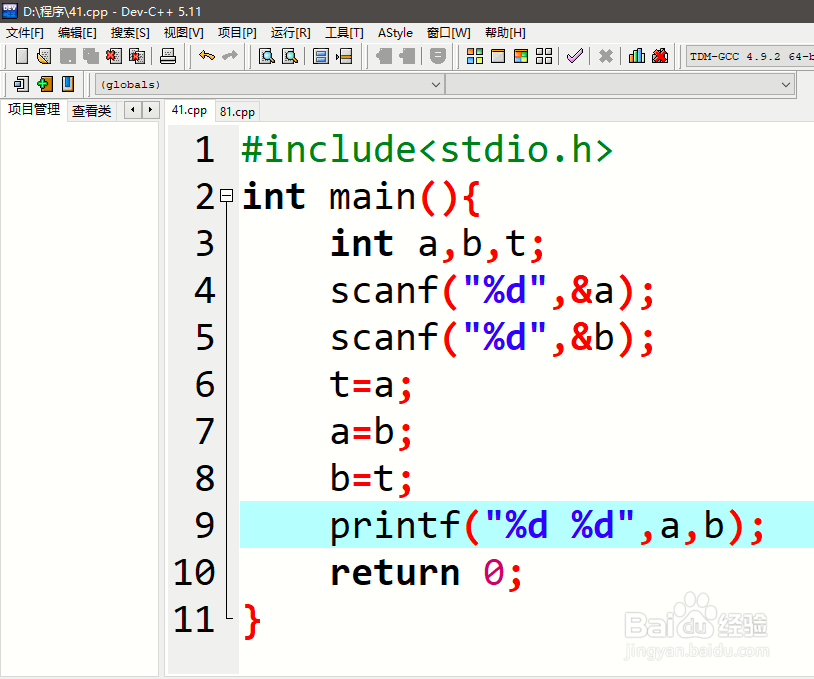Open the 视图[V] menu
The height and width of the screenshot is (679, 814).
[x=183, y=33]
